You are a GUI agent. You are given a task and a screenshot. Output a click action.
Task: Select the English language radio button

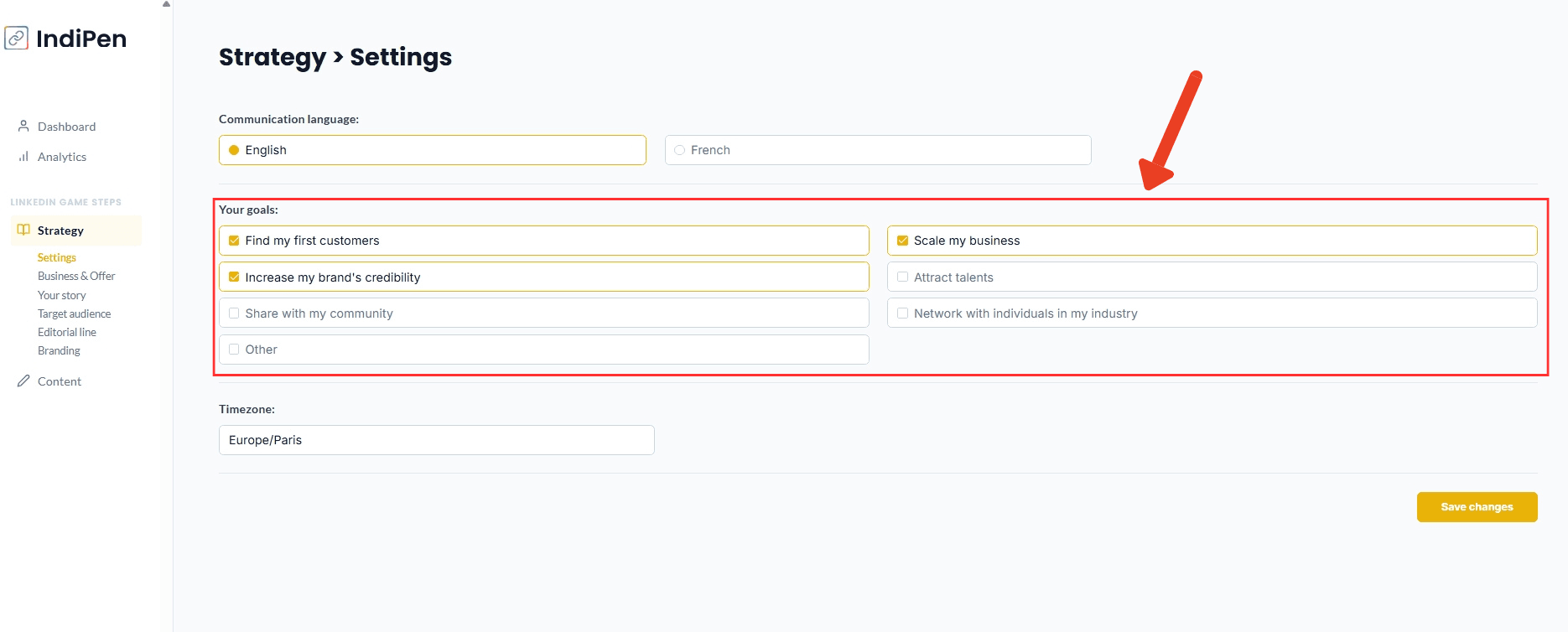(234, 150)
